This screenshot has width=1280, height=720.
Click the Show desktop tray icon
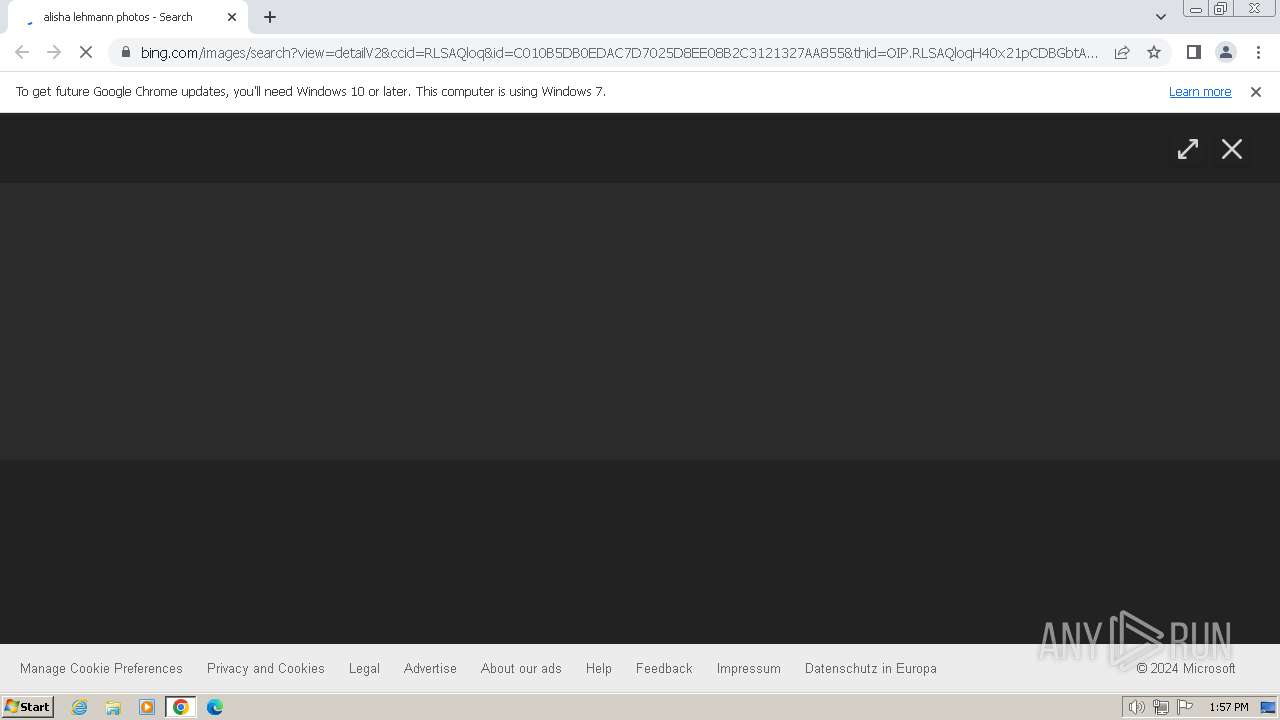click(x=1268, y=707)
